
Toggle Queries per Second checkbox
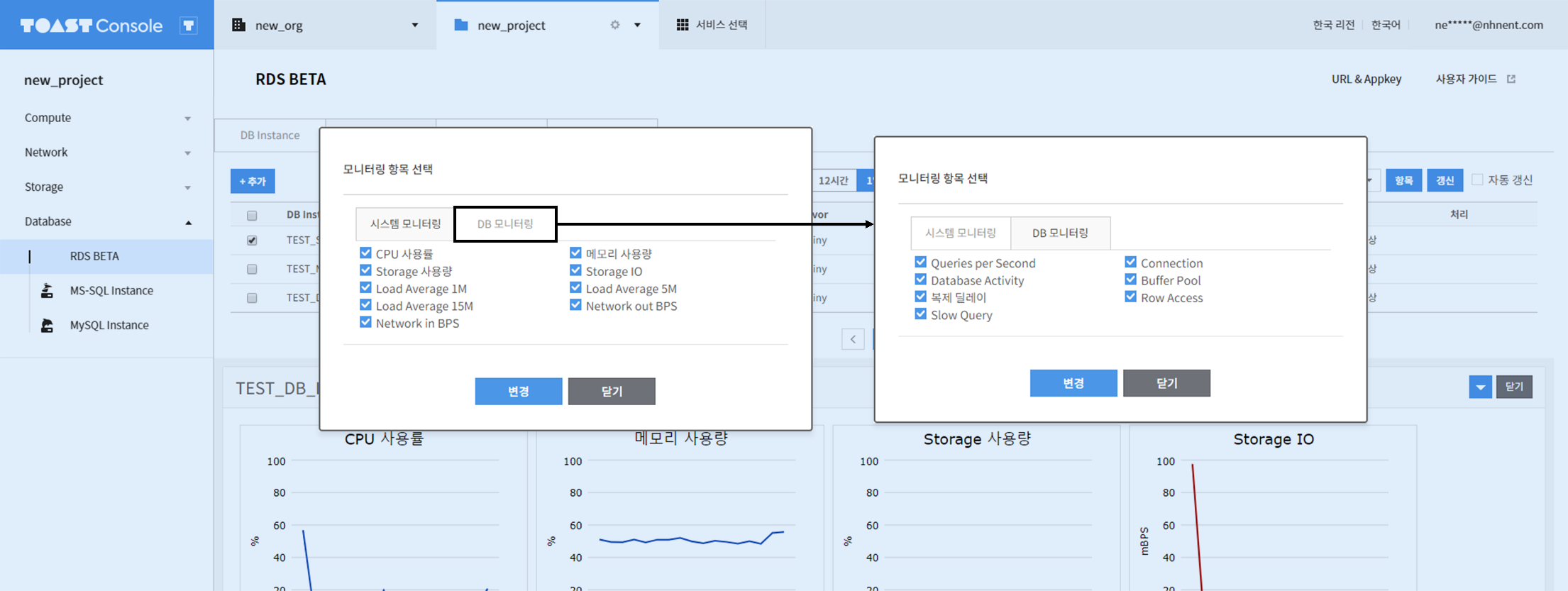(920, 262)
